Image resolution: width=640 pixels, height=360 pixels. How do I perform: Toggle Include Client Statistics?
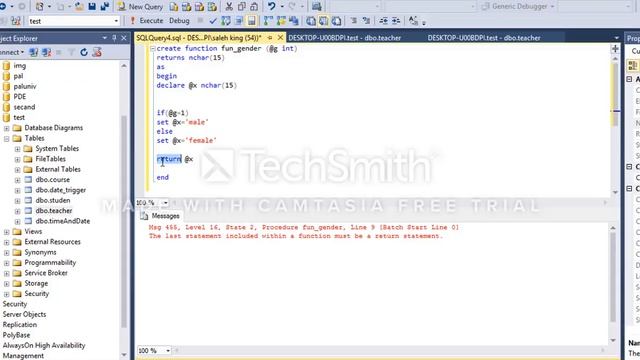click(293, 20)
